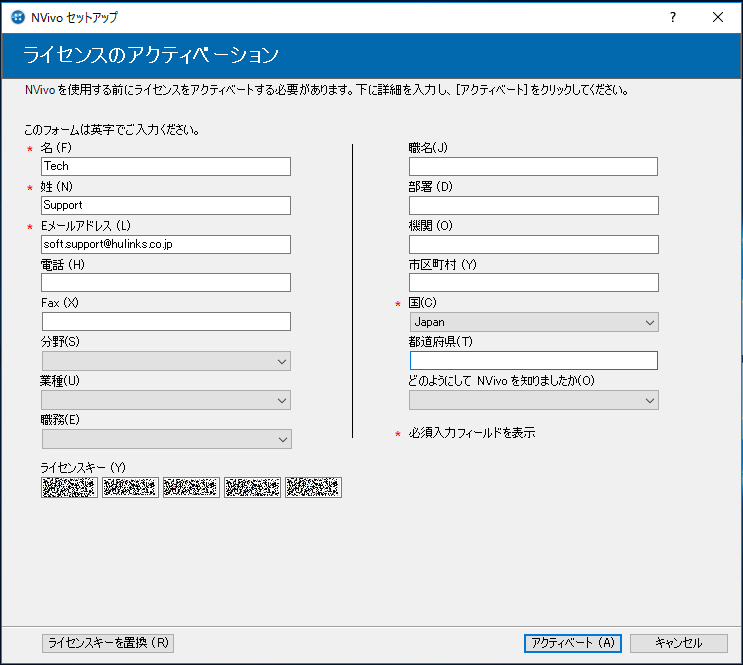
Task: Focus the fourth license key segment box
Action: 252,487
